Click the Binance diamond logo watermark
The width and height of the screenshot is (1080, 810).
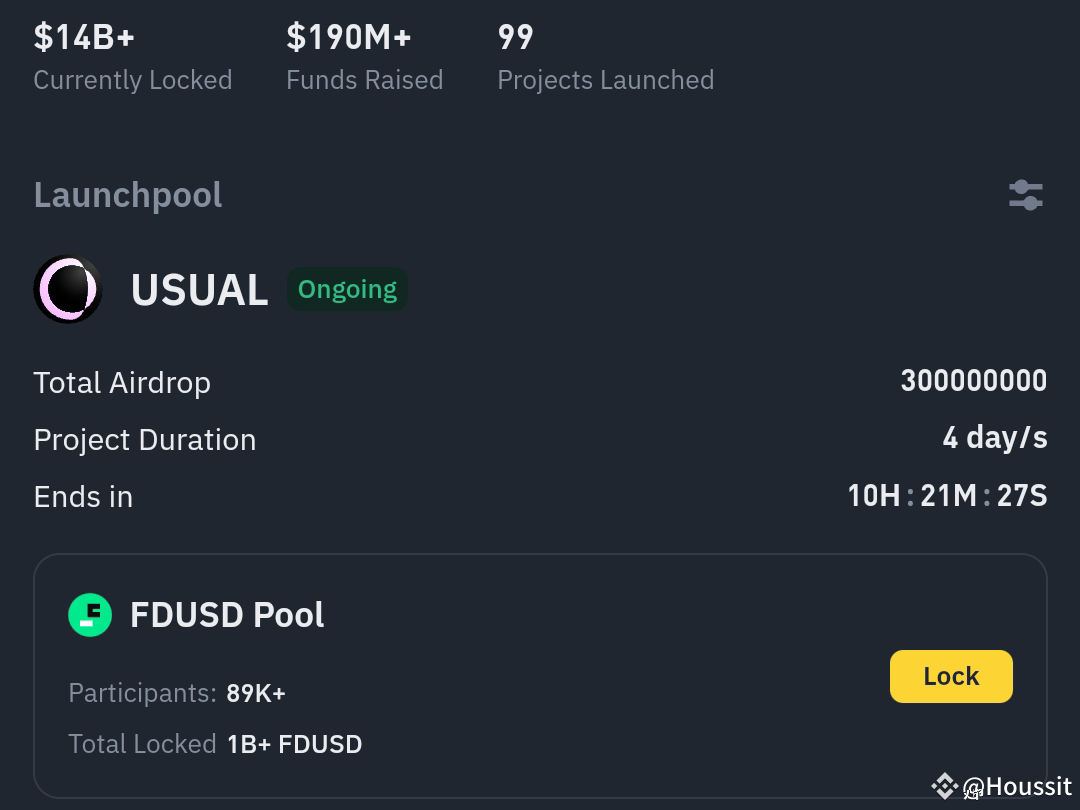click(x=944, y=786)
